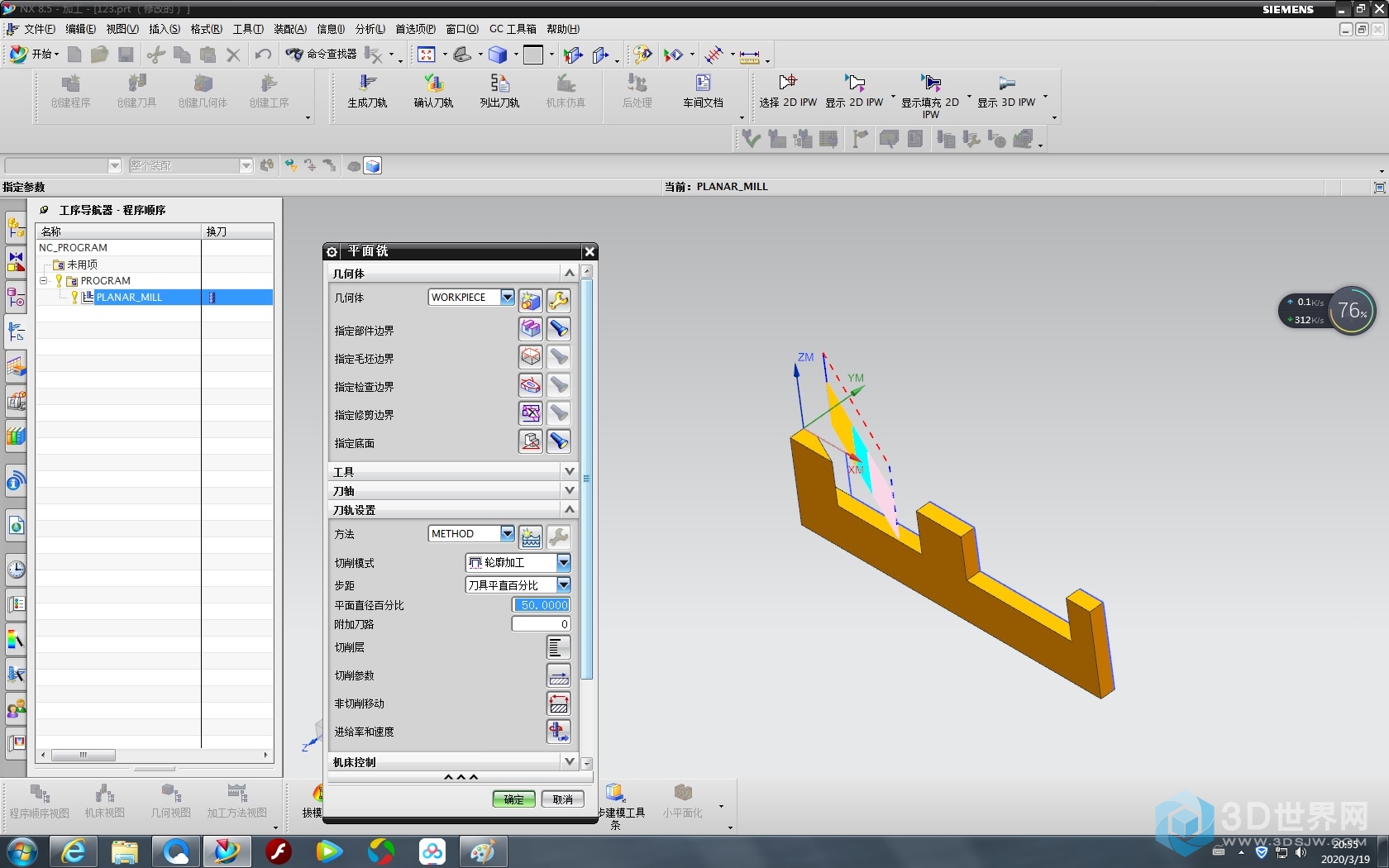
Task: Click geometry (几何体) edit wrench icon
Action: [559, 301]
